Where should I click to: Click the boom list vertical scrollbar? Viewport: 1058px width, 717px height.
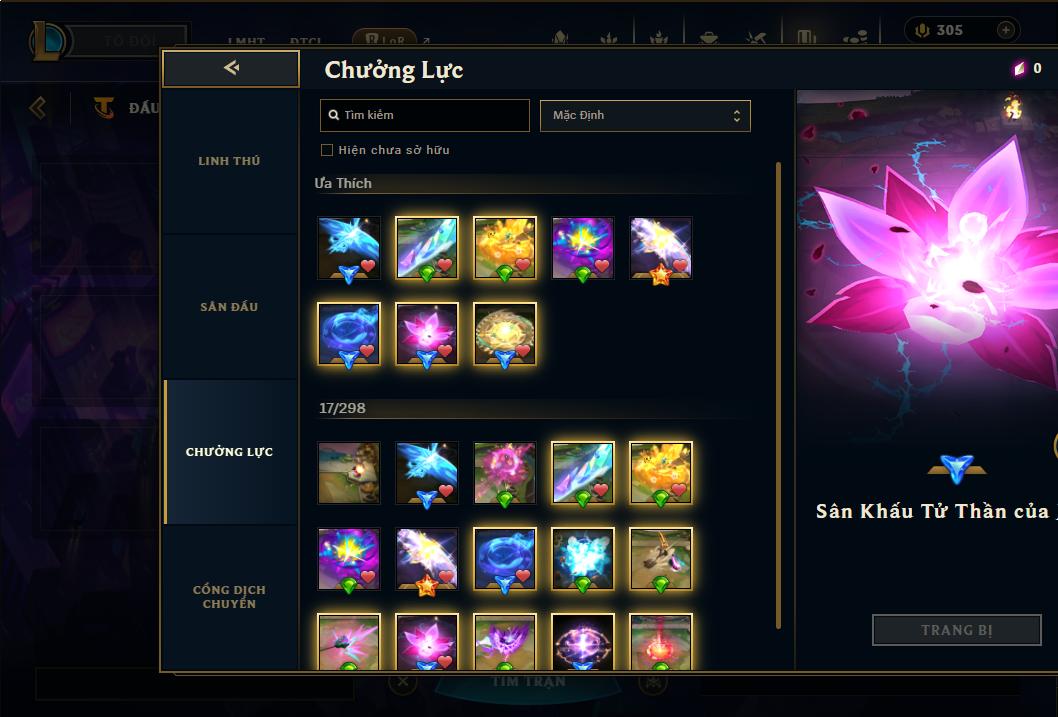click(778, 395)
